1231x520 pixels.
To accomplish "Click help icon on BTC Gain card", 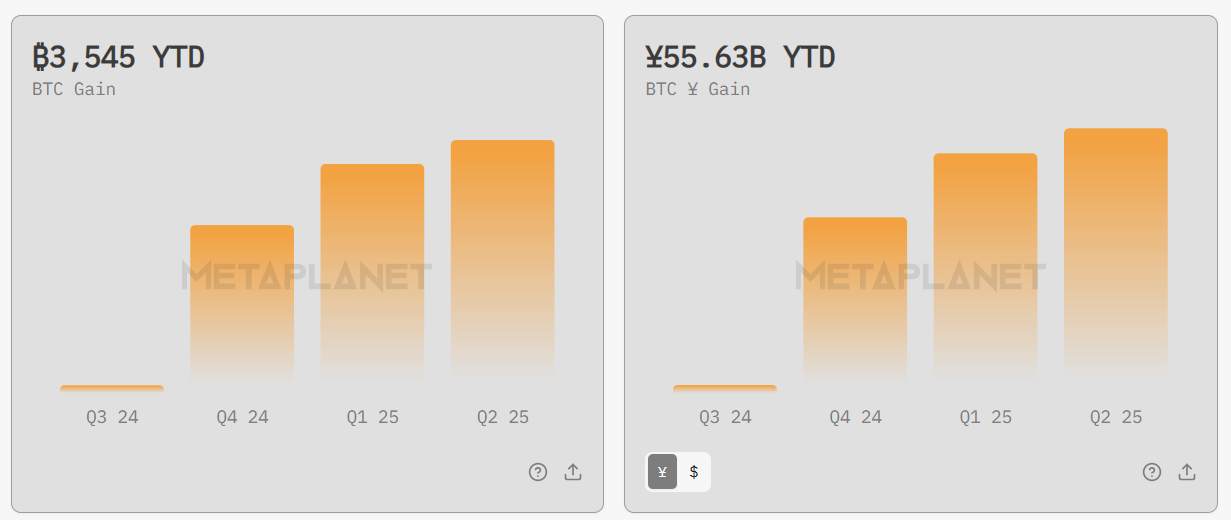I will [x=538, y=472].
